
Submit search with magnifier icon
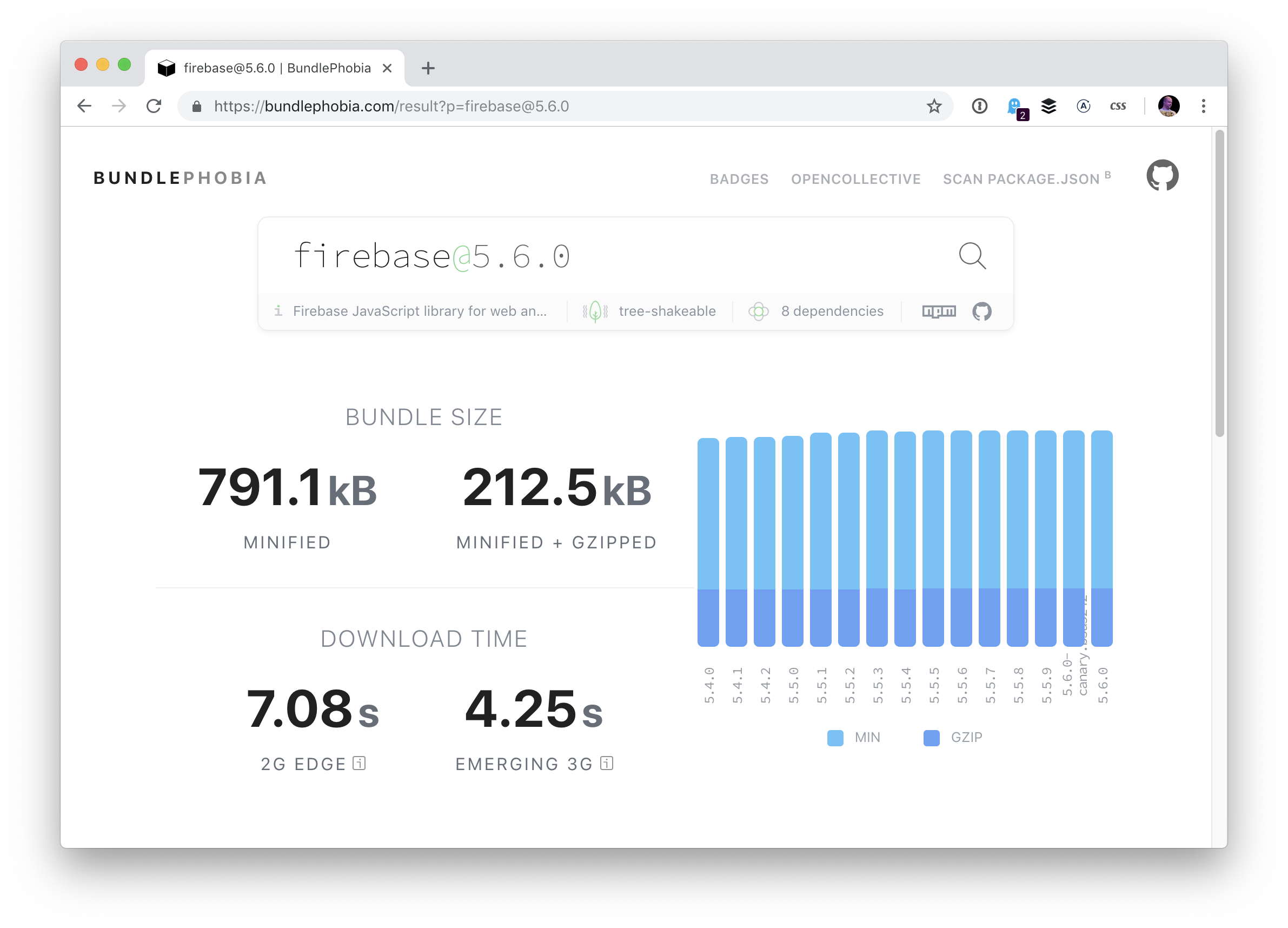[972, 256]
